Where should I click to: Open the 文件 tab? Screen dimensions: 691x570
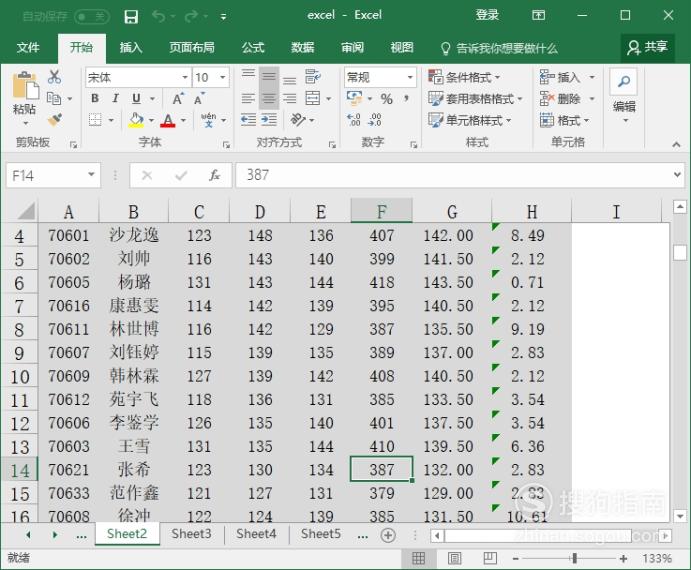pos(28,47)
